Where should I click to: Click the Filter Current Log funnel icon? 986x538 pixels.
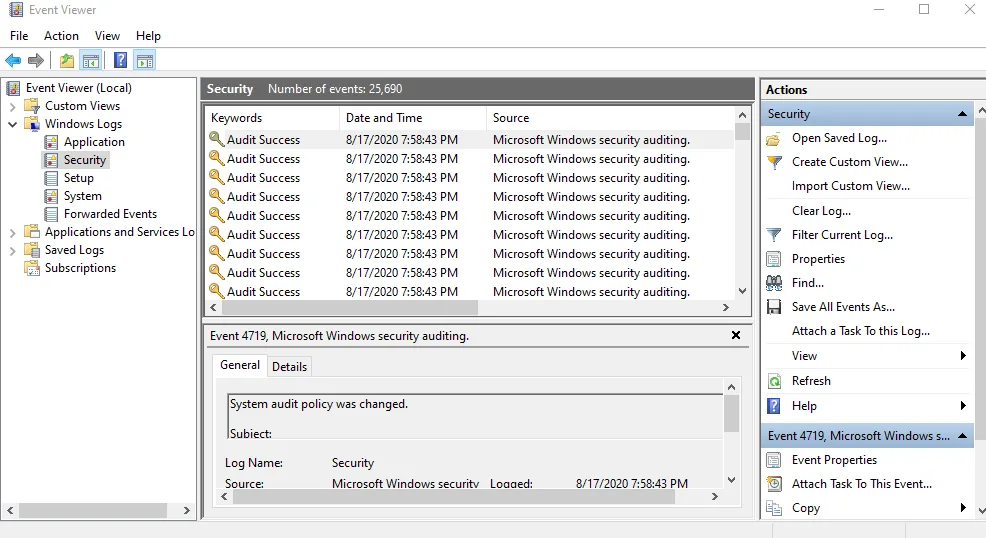click(x=774, y=235)
